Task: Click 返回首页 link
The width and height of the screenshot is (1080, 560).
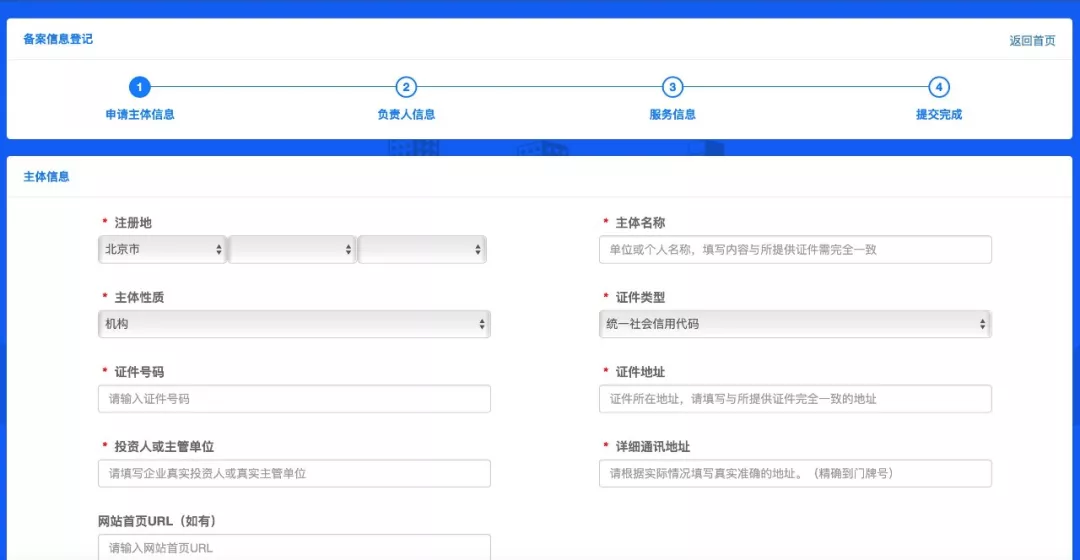Action: [1032, 41]
